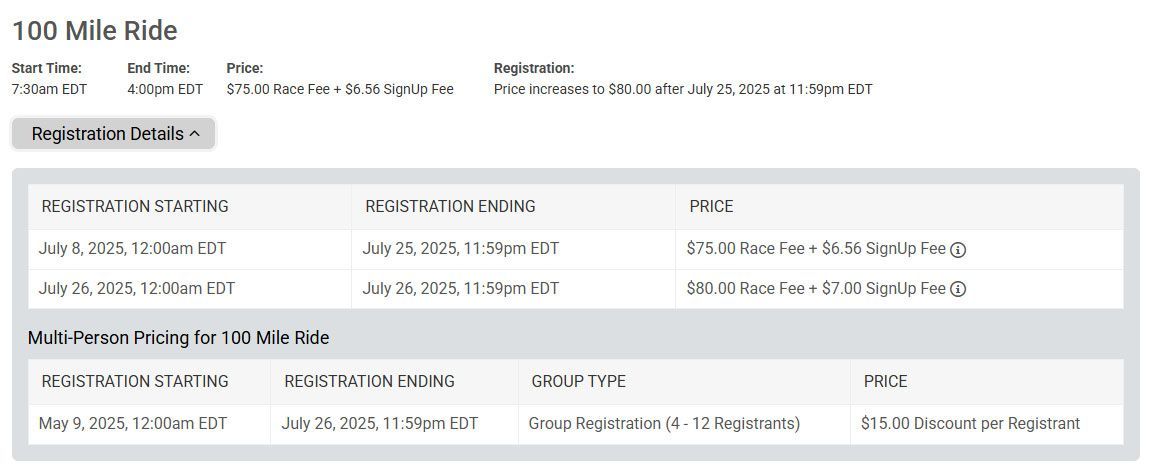Click the $80.00 Race Fee table cell
Screen dimensions: 1151x475
pos(899,289)
